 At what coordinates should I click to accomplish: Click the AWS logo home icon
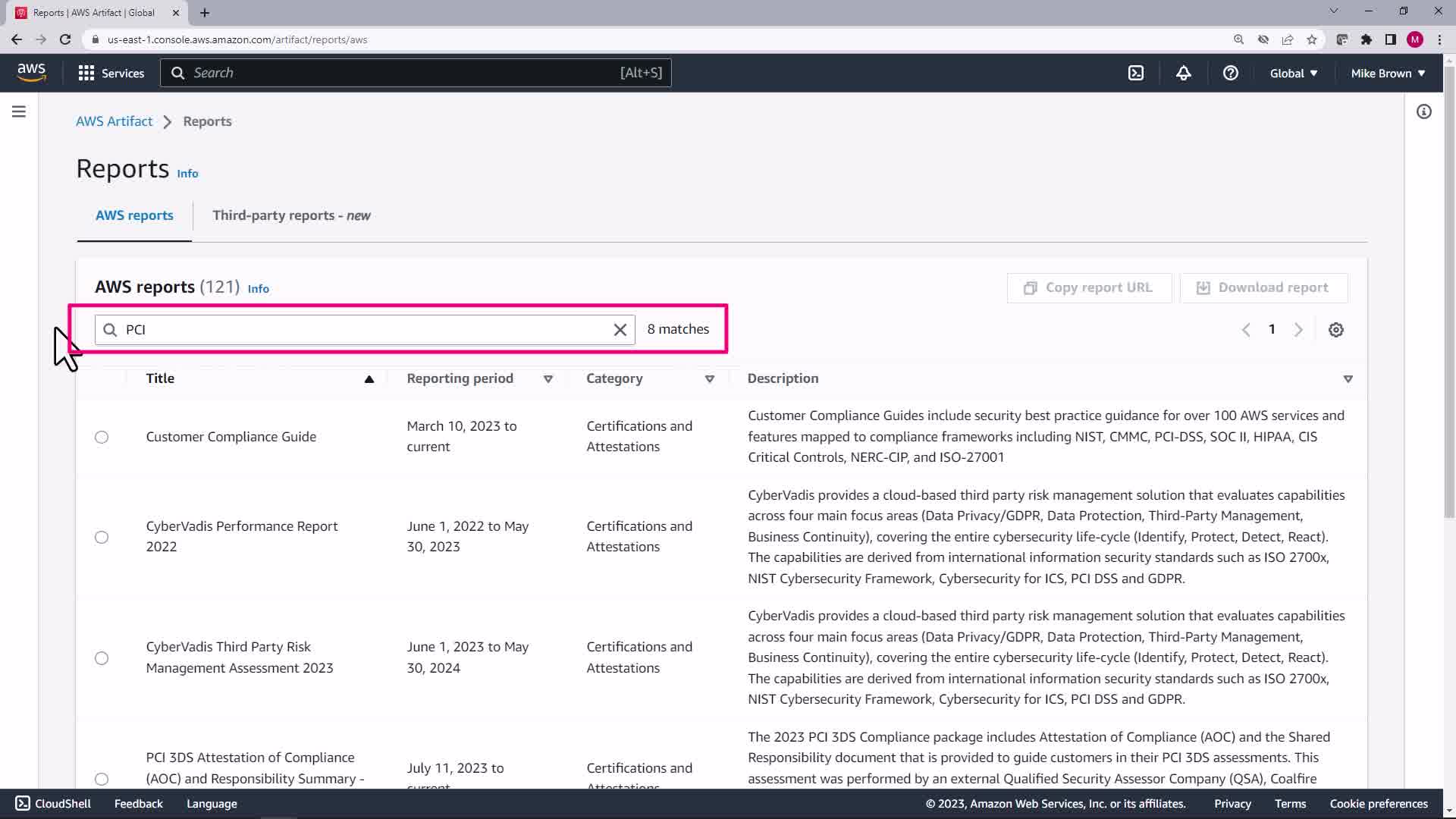click(x=31, y=73)
